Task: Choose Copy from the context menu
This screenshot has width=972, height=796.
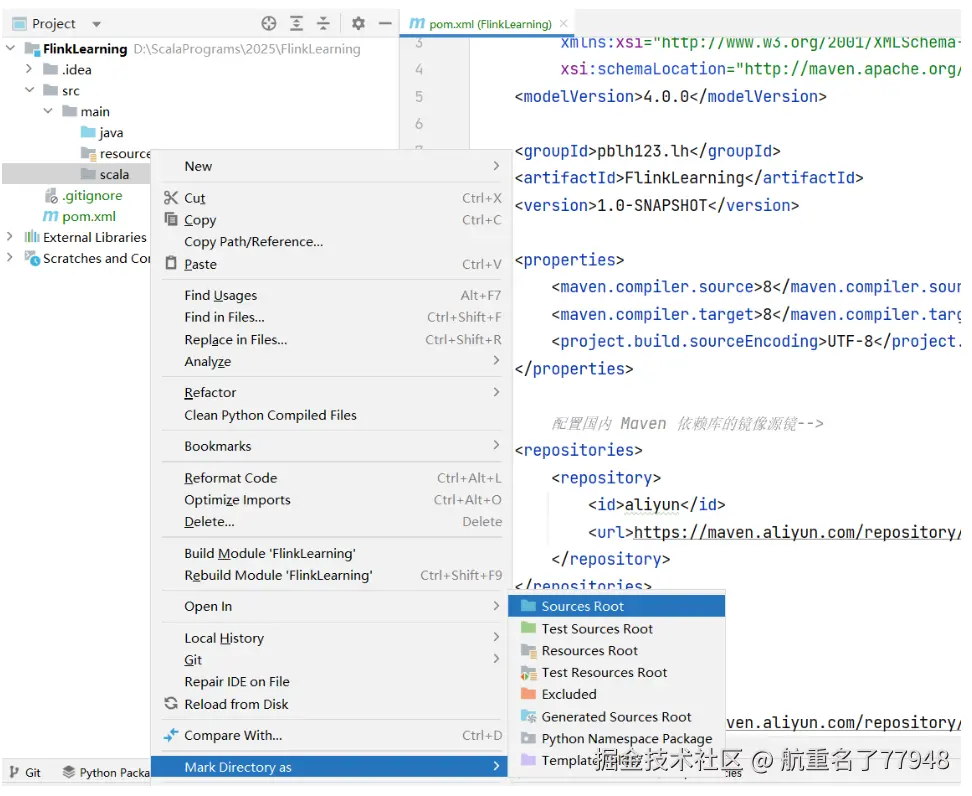Action: pyautogui.click(x=331, y=219)
